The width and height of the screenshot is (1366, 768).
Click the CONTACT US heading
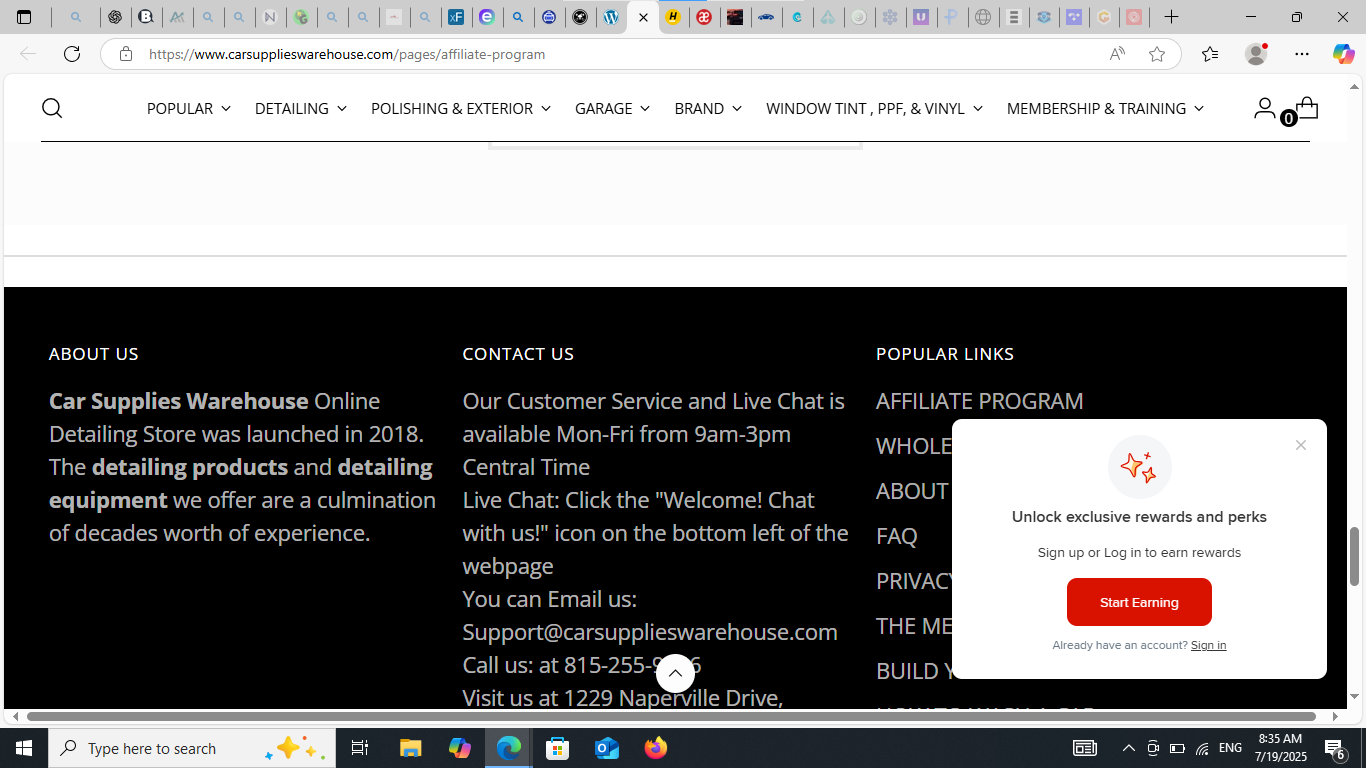tap(518, 354)
